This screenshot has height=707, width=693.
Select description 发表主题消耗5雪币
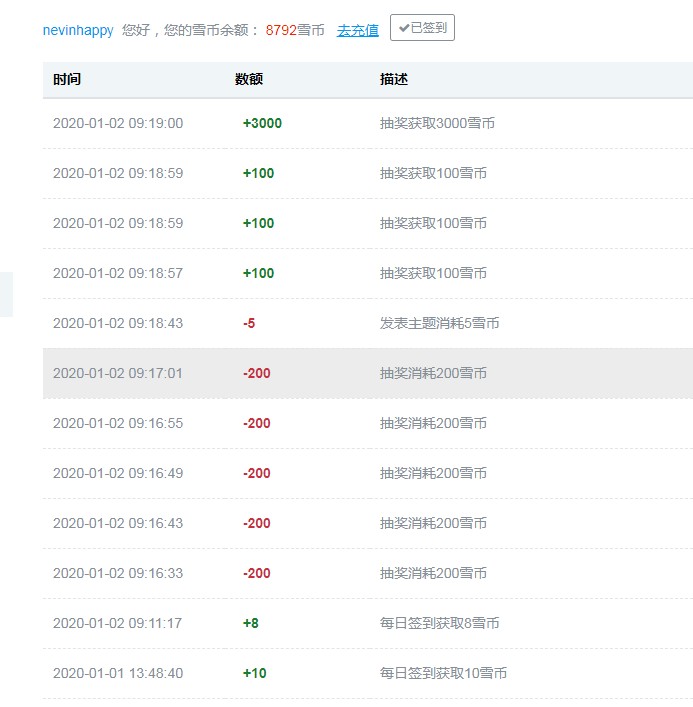[x=440, y=323]
